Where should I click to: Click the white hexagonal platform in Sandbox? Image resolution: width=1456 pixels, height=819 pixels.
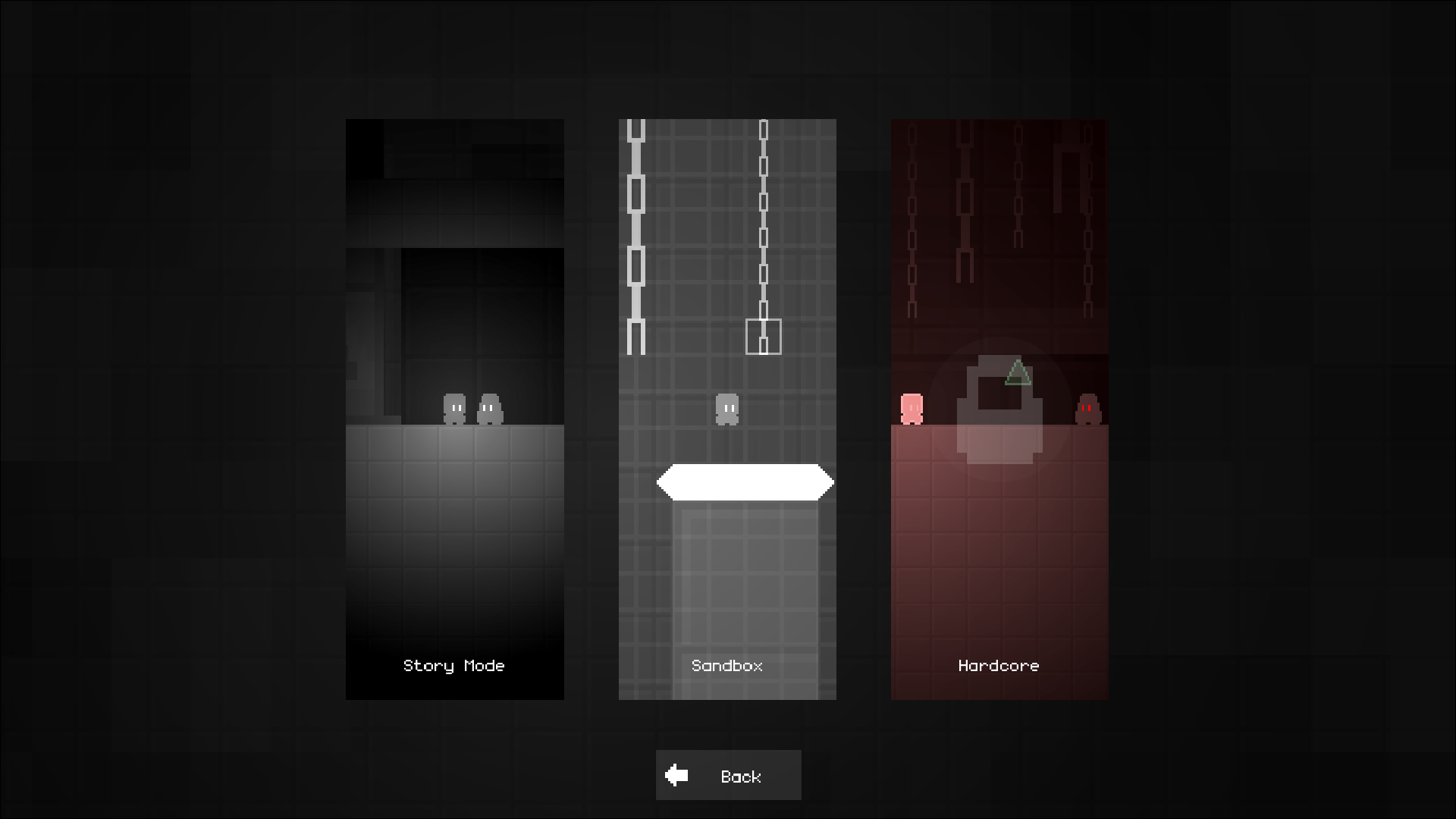pos(745,482)
